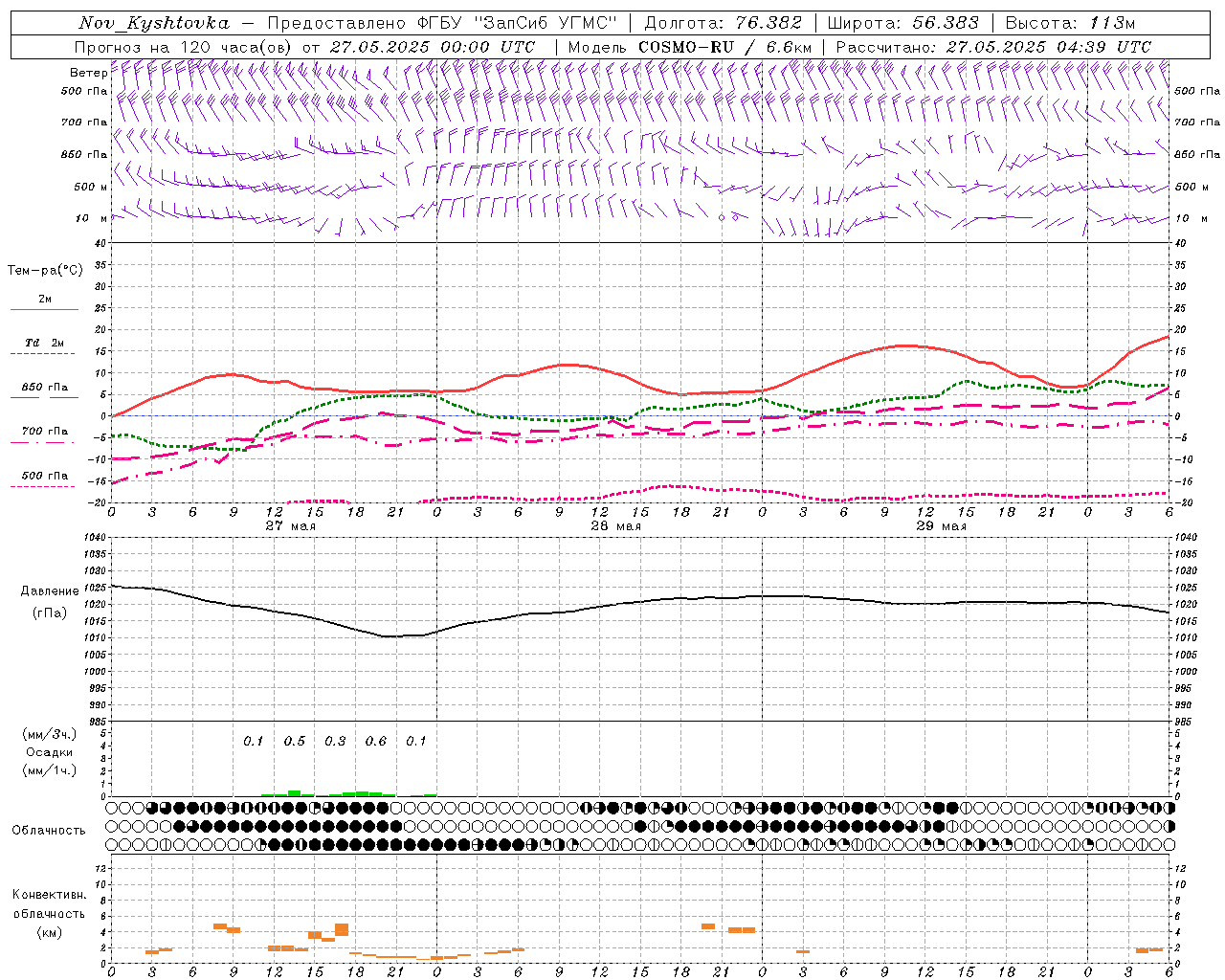The width and height of the screenshot is (1225, 980).
Task: Click the 0.3 precipitation amount value
Action: (335, 742)
